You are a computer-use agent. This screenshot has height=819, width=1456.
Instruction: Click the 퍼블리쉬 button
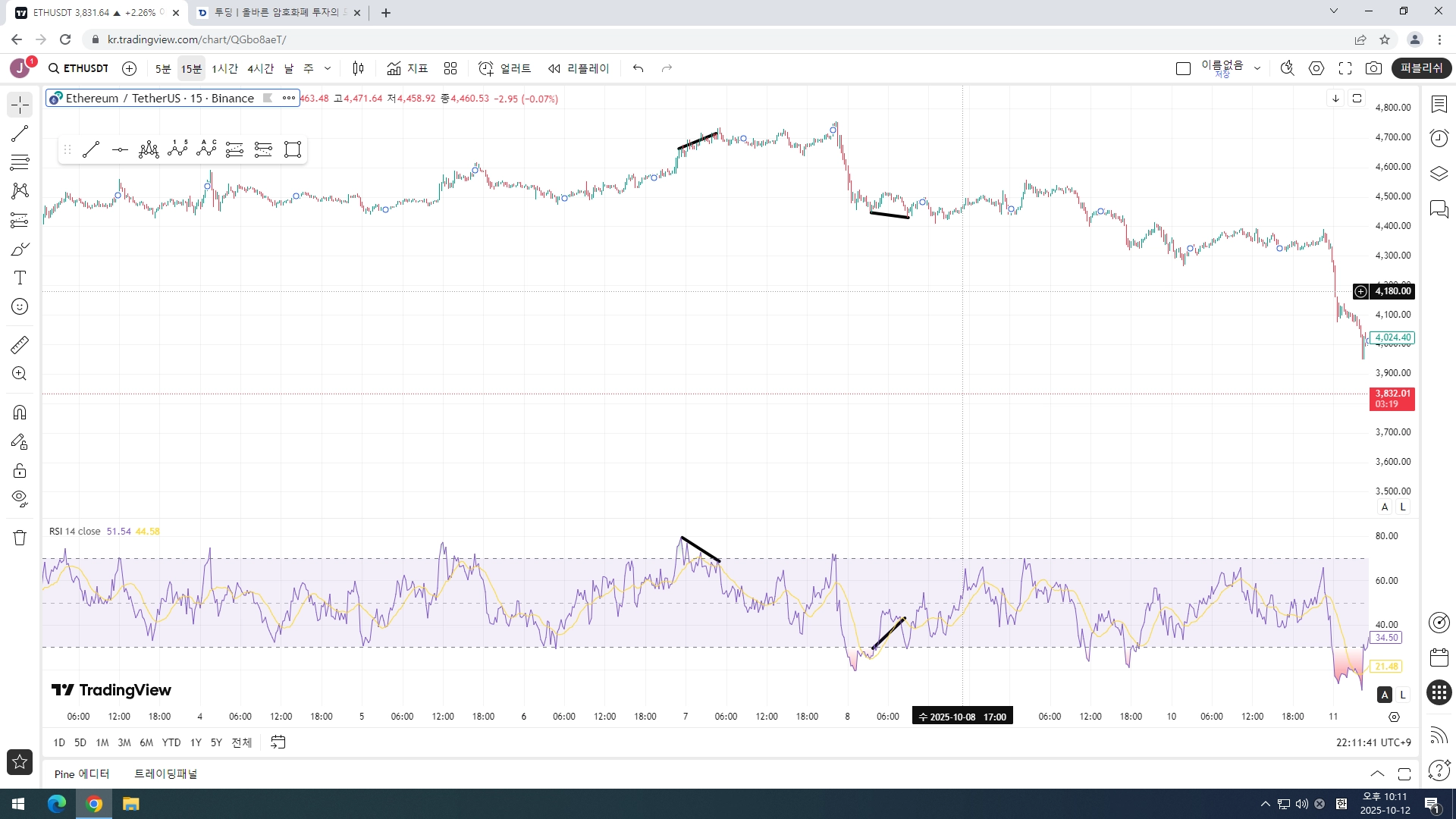[x=1421, y=68]
